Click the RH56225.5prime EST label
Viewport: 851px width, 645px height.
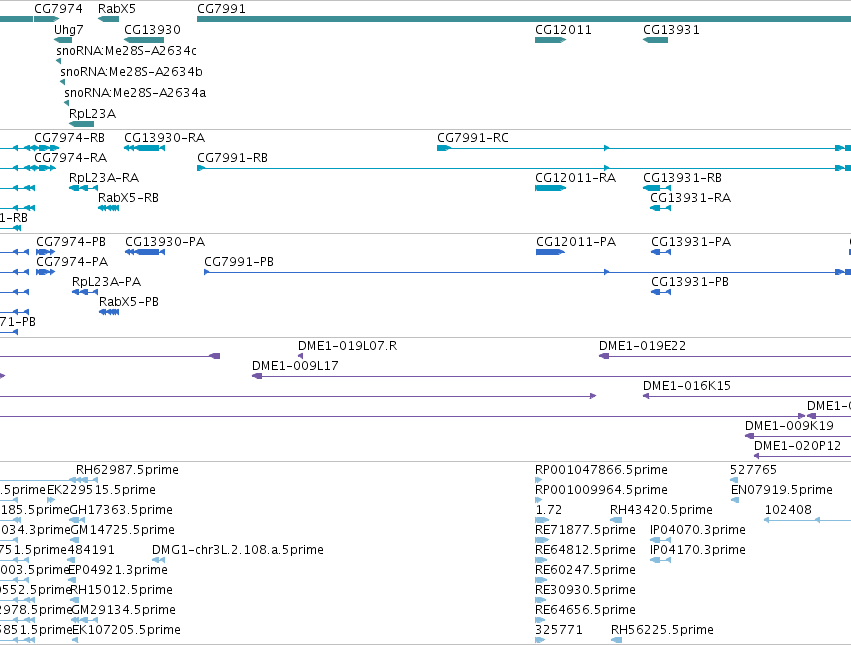(662, 630)
